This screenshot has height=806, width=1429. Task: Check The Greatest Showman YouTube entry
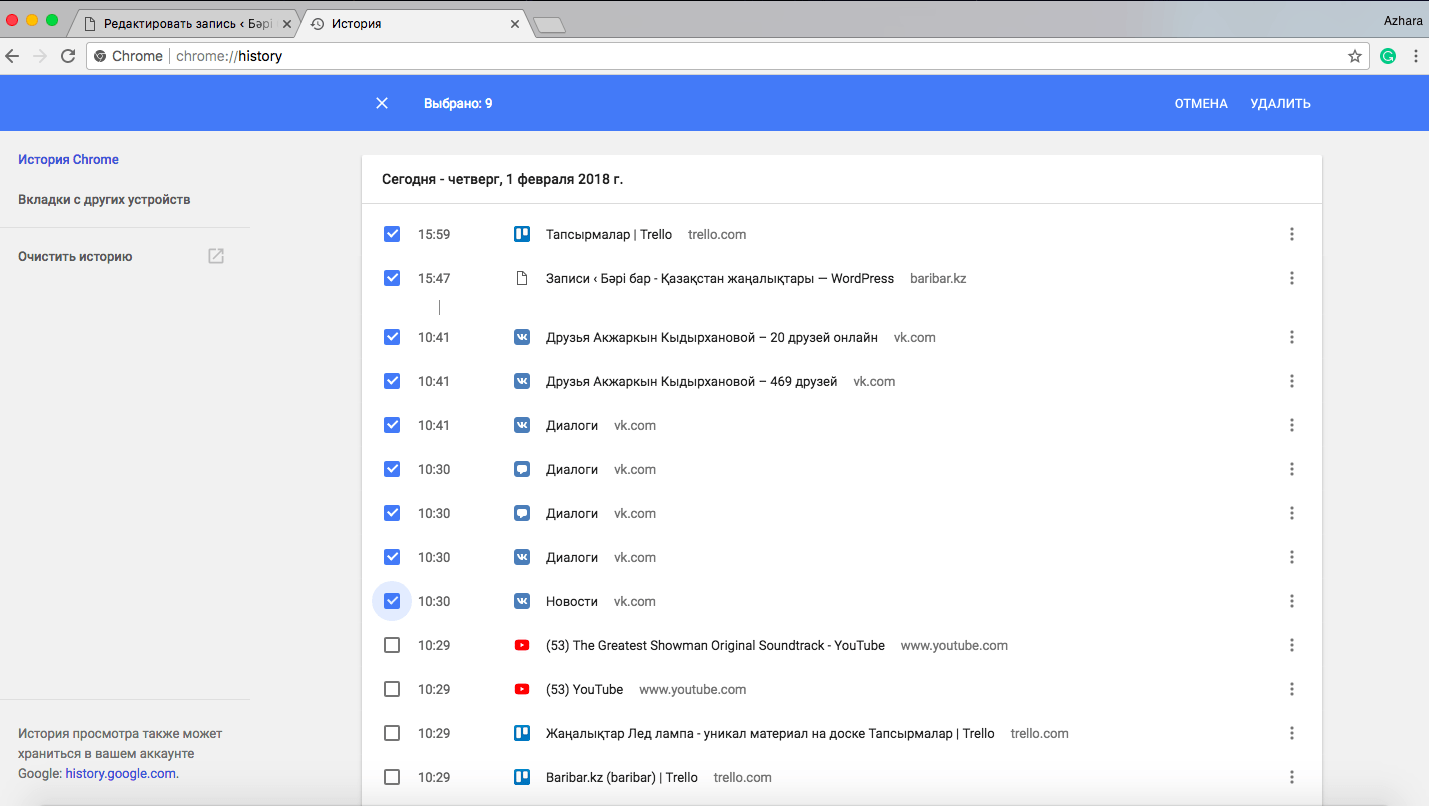[392, 645]
